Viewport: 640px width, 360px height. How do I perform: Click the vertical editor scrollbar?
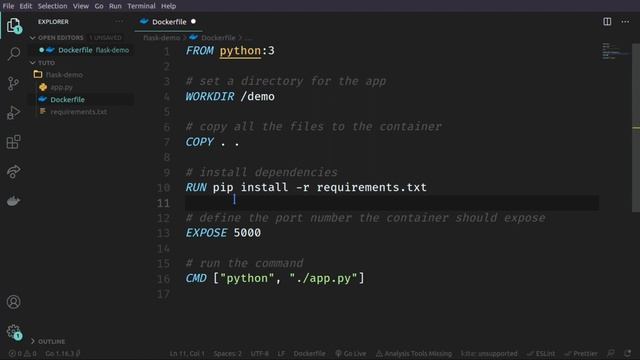[636, 127]
